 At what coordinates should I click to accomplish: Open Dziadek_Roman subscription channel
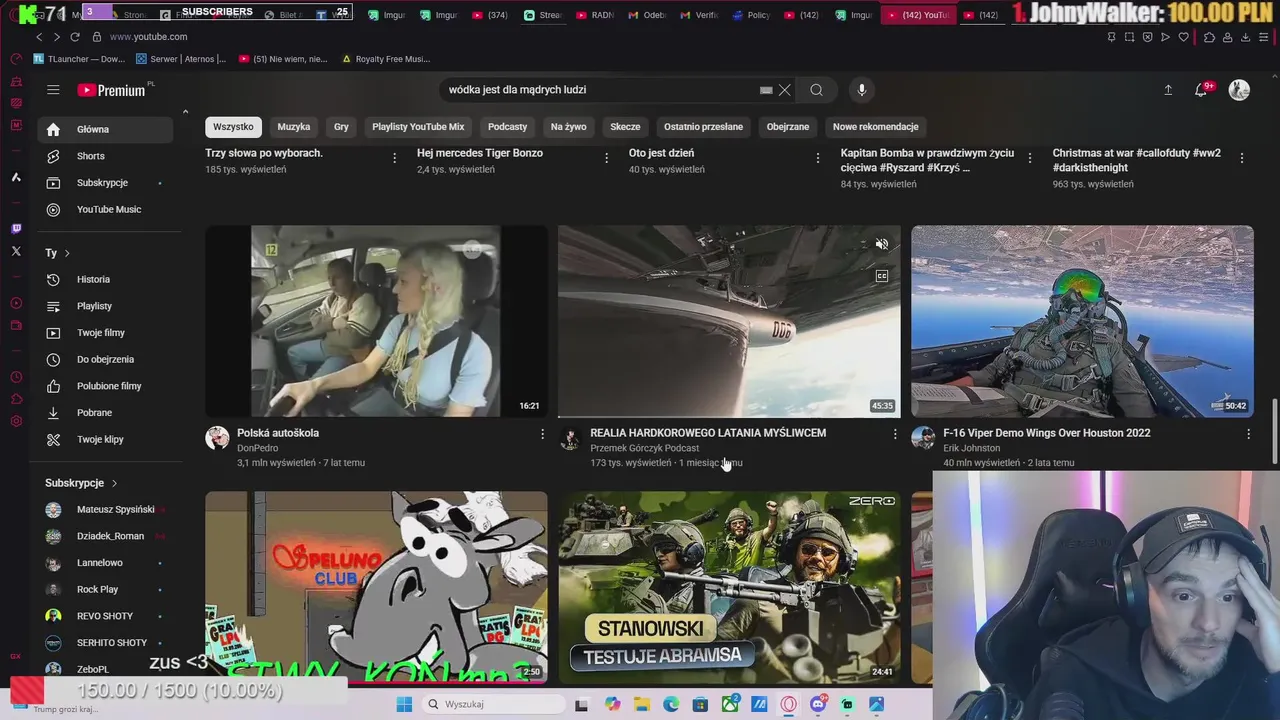pyautogui.click(x=107, y=536)
